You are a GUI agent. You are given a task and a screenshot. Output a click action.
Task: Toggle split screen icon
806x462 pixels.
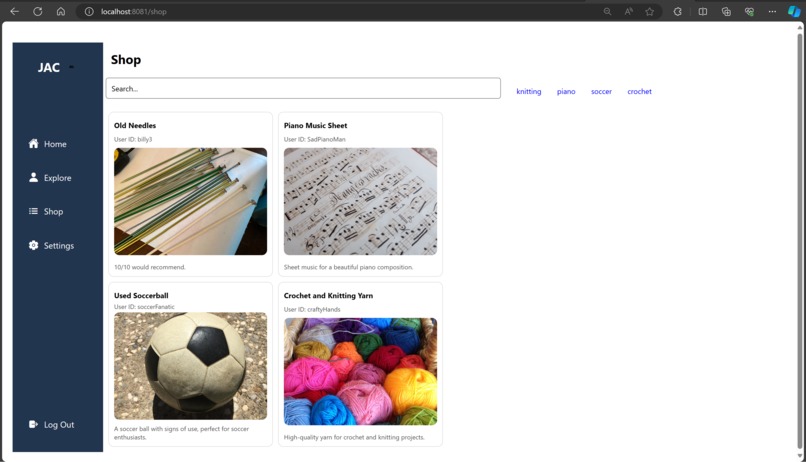pos(703,11)
